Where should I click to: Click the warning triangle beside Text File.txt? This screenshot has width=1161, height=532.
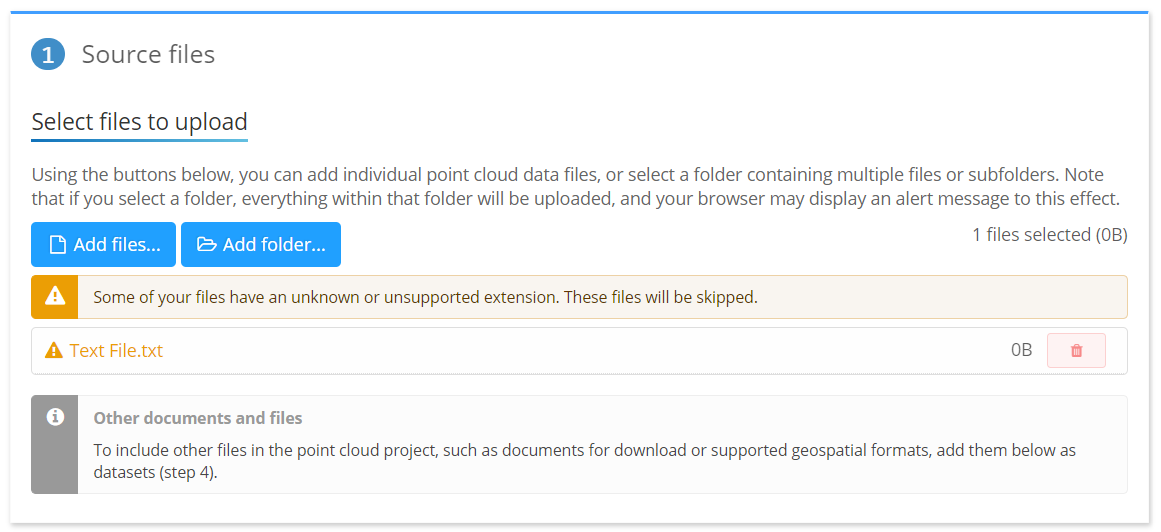tap(54, 351)
